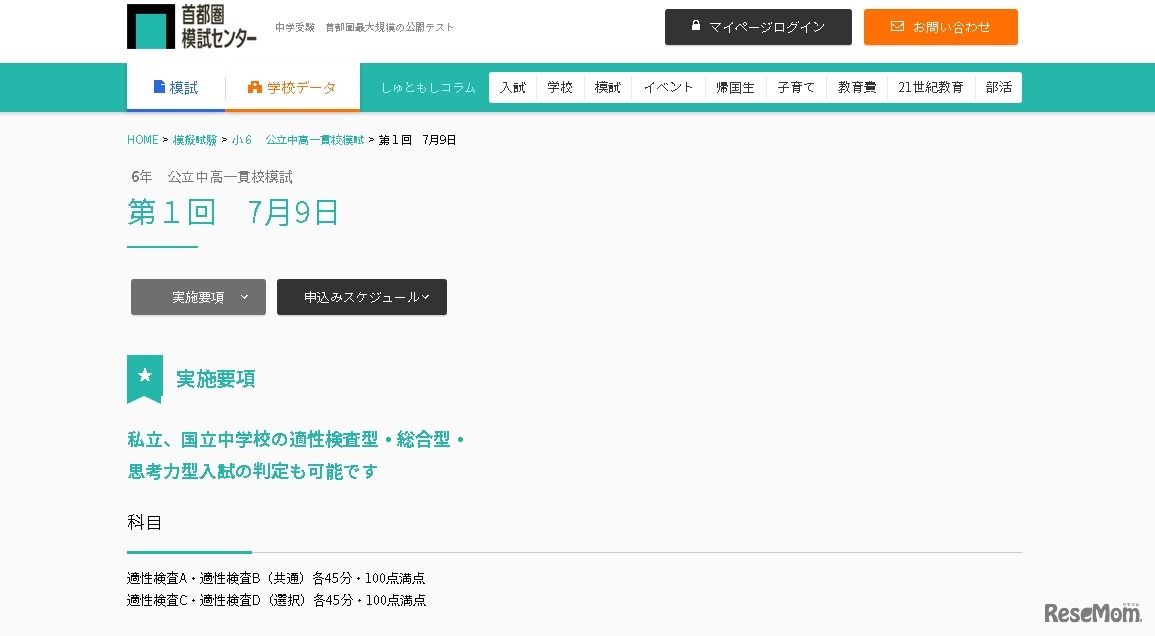
Task: Open マイページログイン button
Action: (758, 27)
